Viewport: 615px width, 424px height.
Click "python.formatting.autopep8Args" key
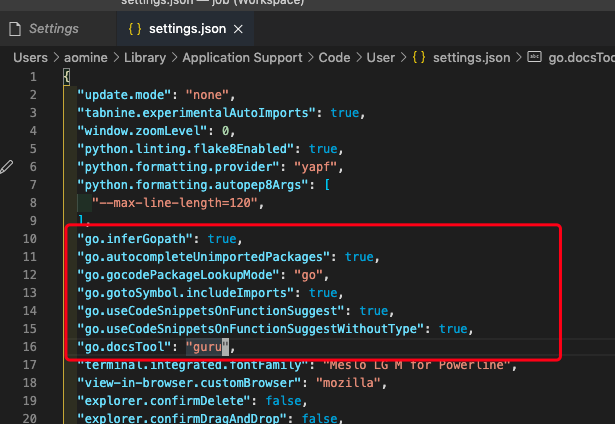(193, 185)
